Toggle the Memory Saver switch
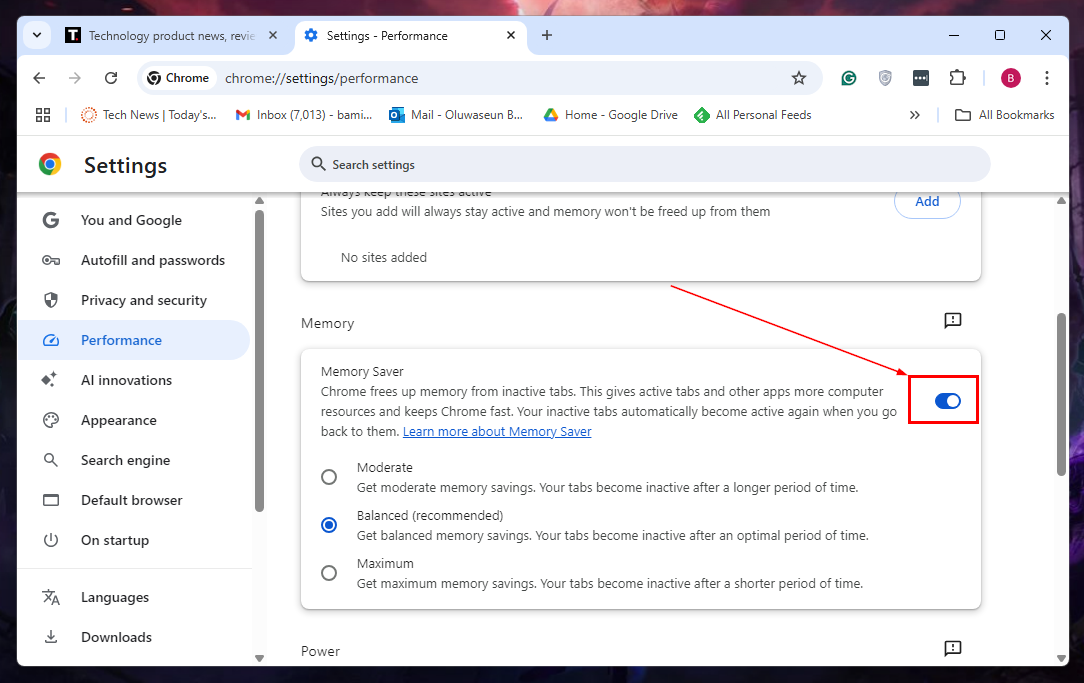The height and width of the screenshot is (683, 1084). [x=946, y=401]
